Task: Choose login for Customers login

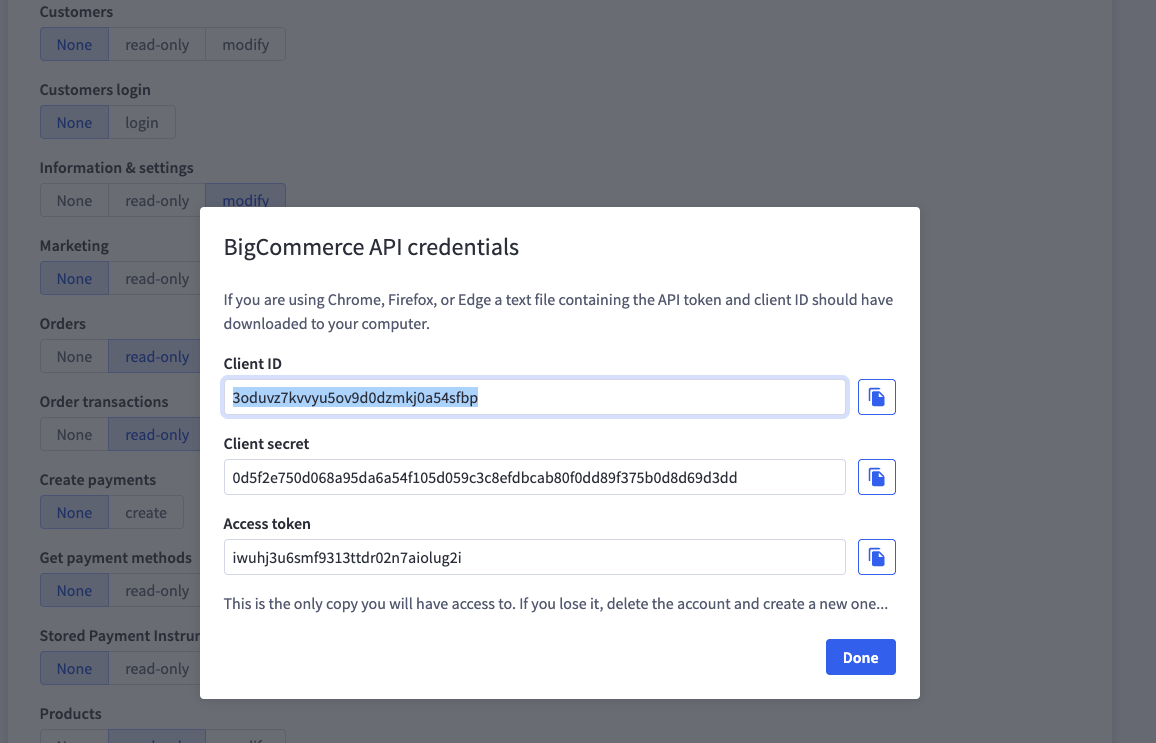Action: click(x=142, y=122)
